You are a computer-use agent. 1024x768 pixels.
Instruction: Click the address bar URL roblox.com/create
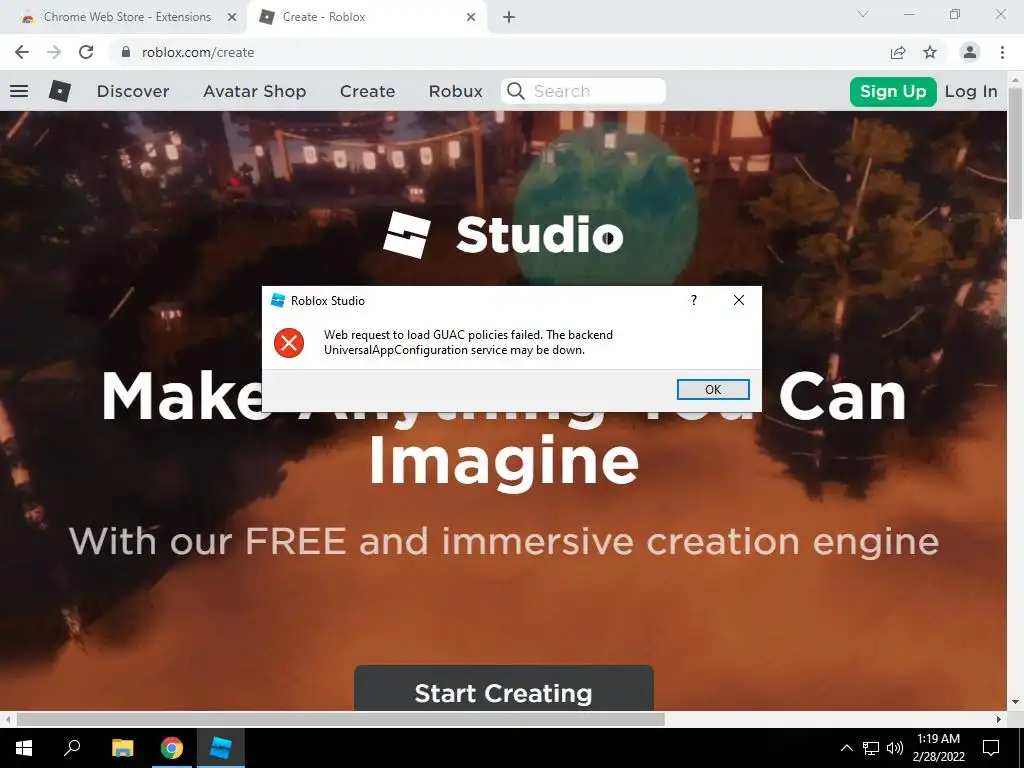tap(198, 52)
